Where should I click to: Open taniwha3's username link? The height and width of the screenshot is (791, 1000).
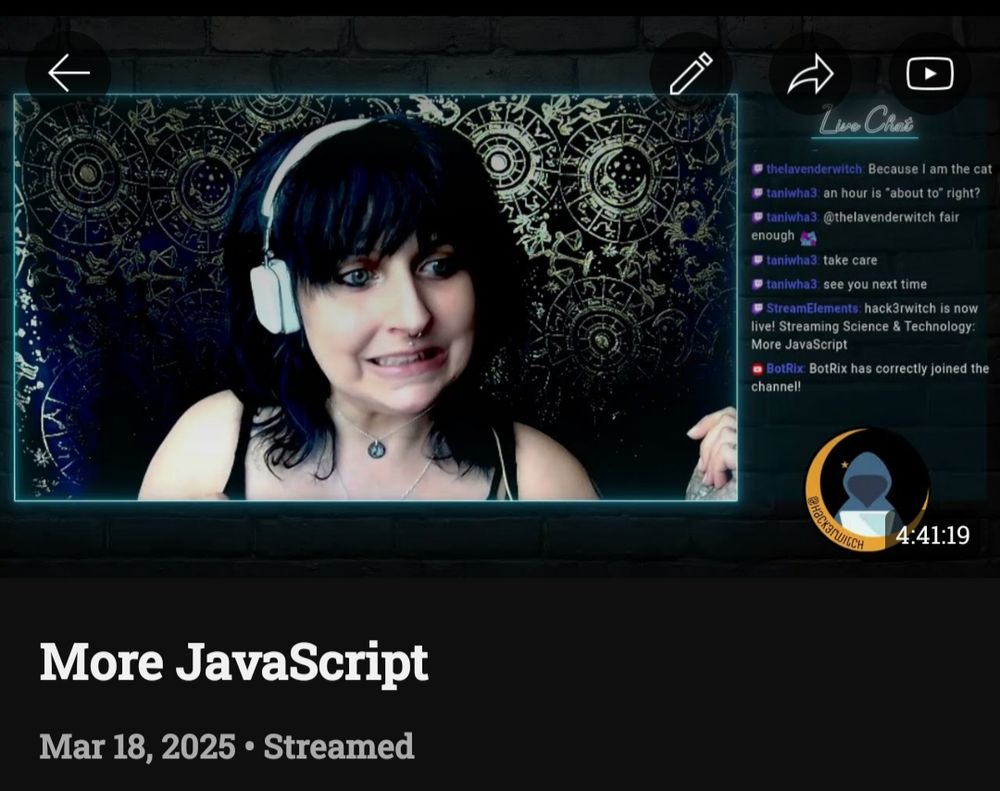tap(790, 192)
